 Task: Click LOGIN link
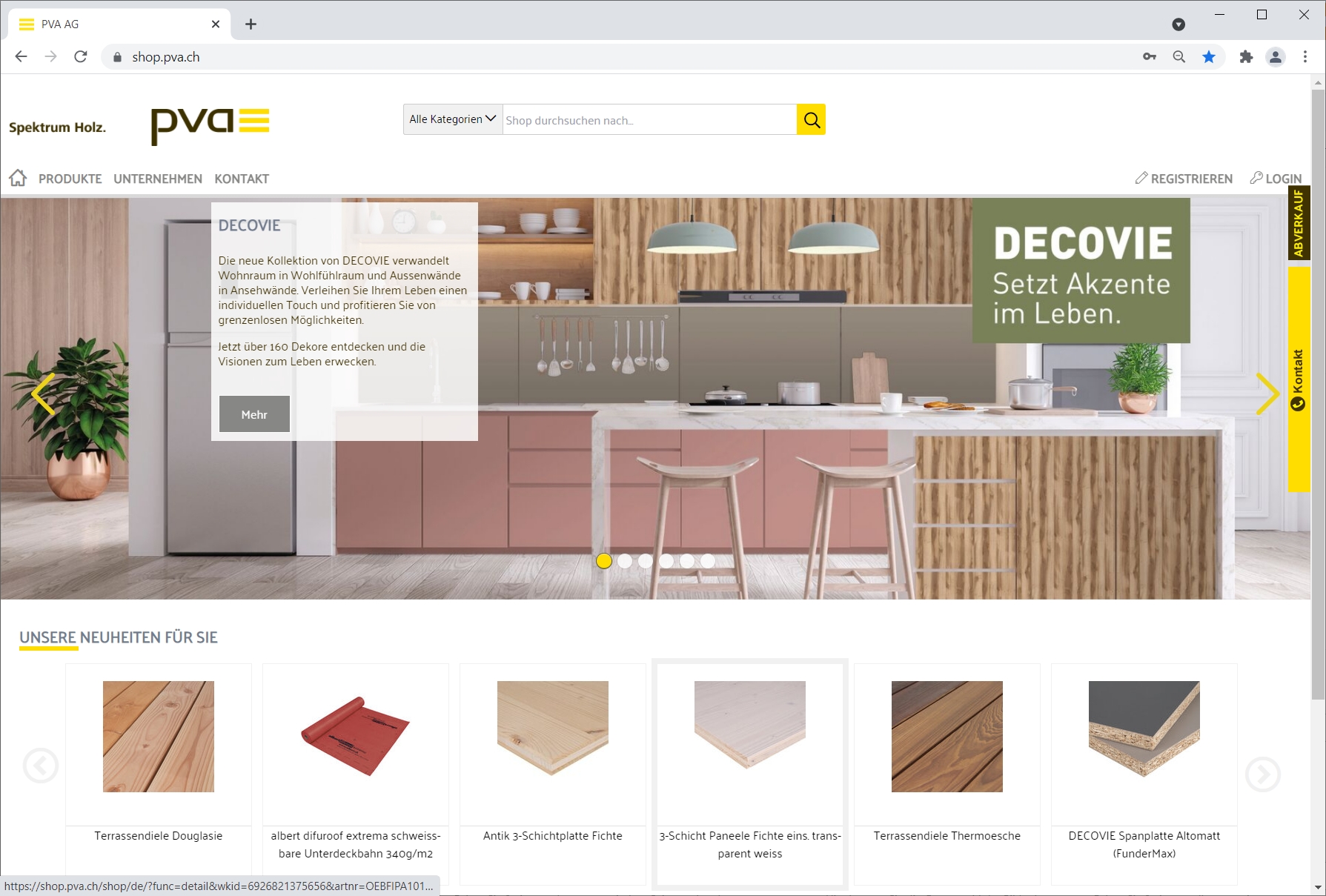1276,179
